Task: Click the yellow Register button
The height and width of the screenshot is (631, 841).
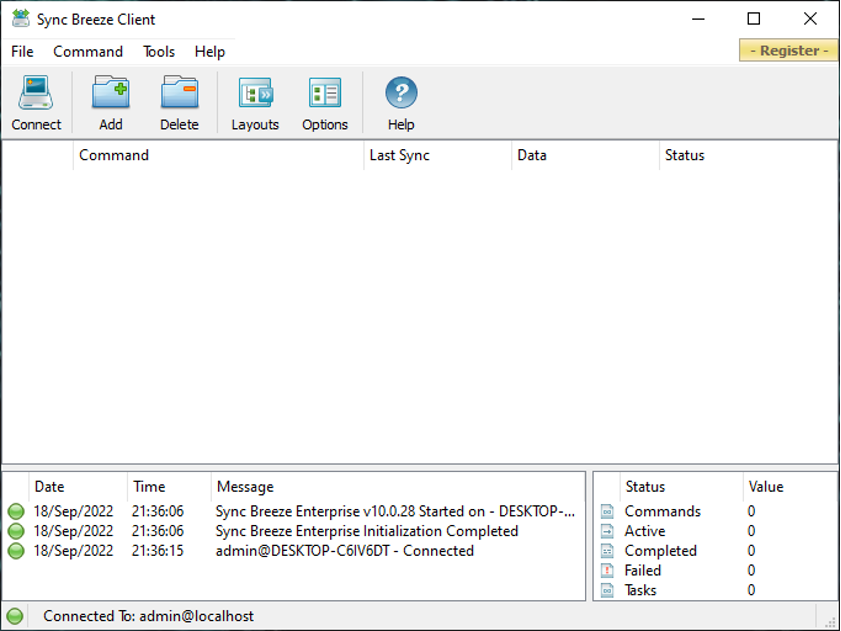Action: tap(789, 50)
